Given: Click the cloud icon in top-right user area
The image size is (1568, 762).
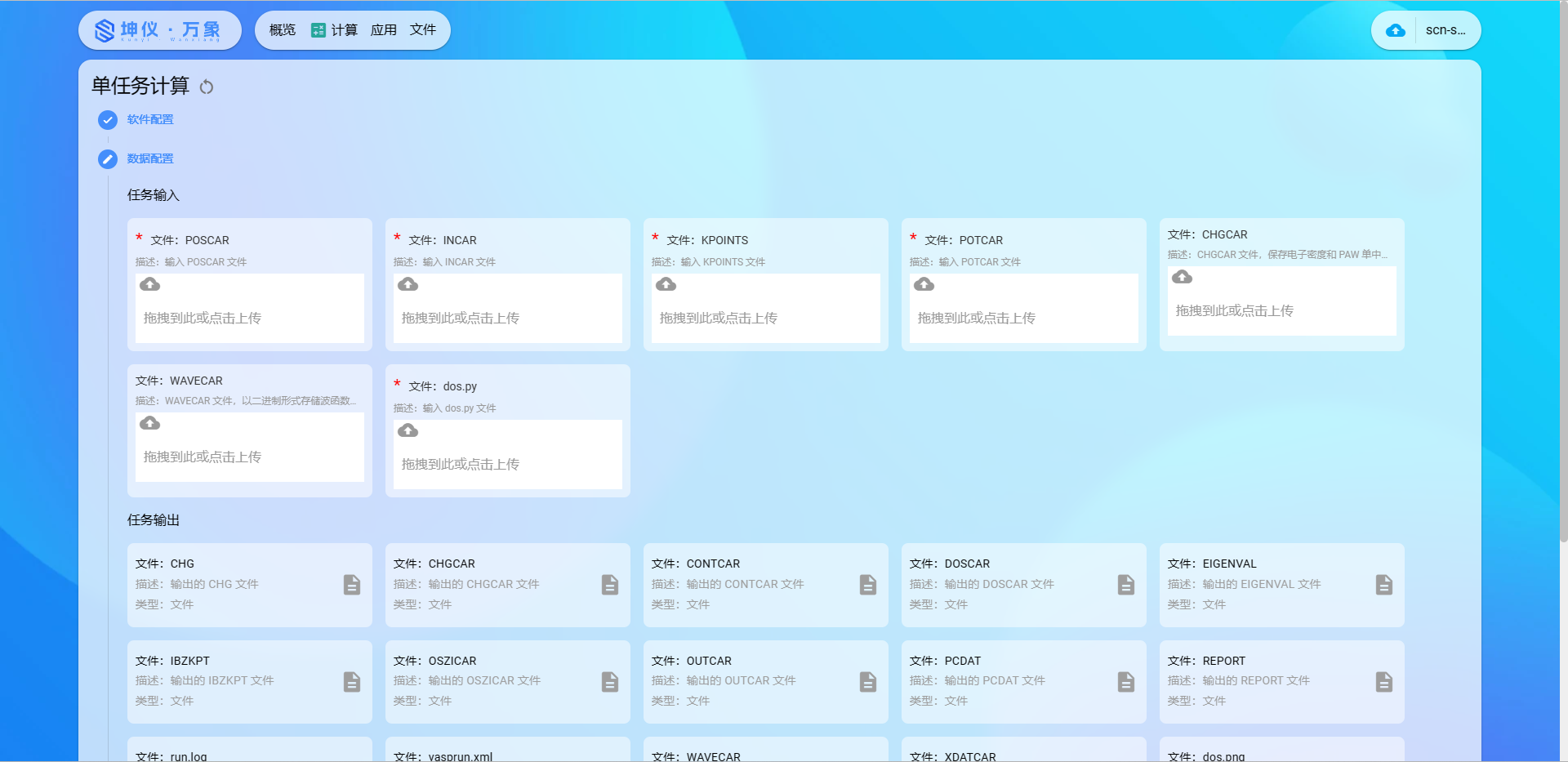Looking at the screenshot, I should (1396, 30).
